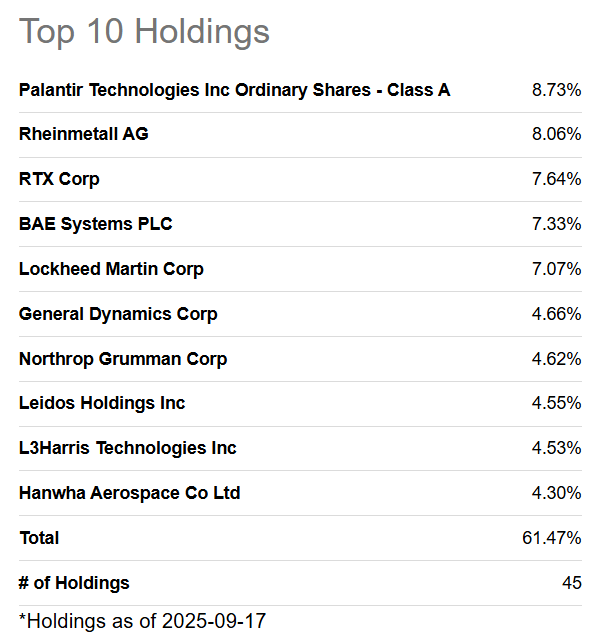Image resolution: width=605 pixels, height=643 pixels.
Task: Select the Rheinmetall AG holding
Action: point(84,134)
